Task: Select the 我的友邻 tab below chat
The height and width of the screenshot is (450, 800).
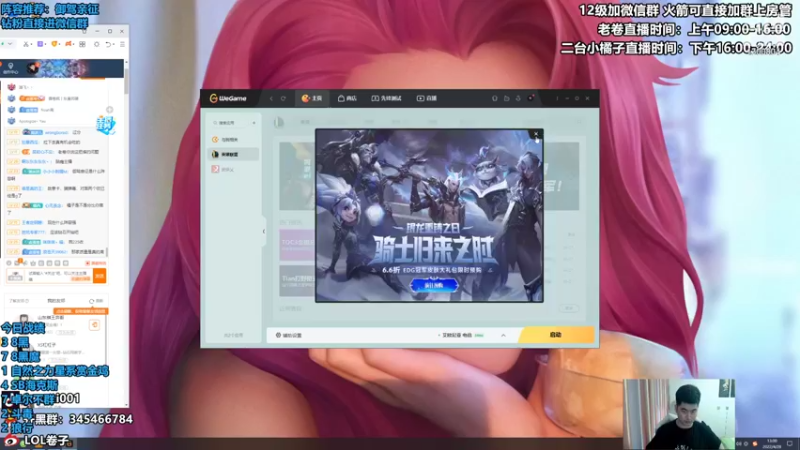Action: 57,301
